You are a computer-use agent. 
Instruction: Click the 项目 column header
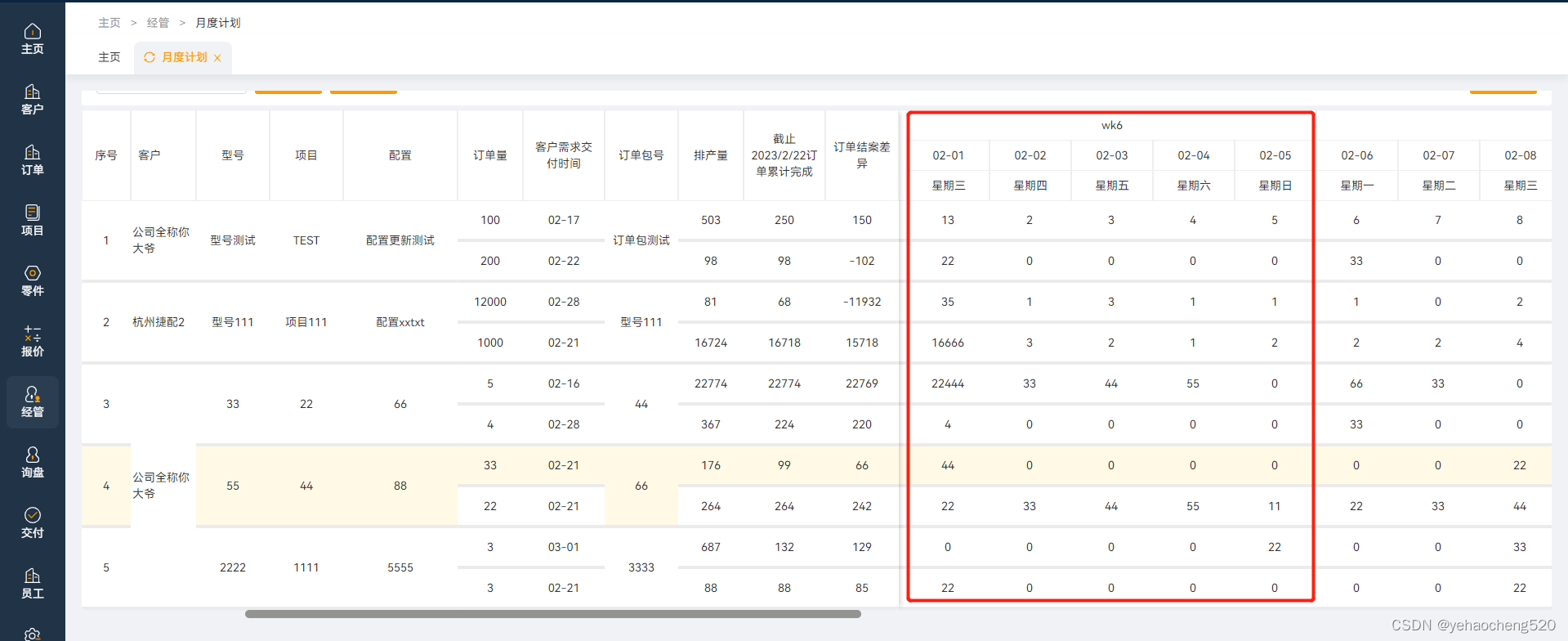point(306,155)
